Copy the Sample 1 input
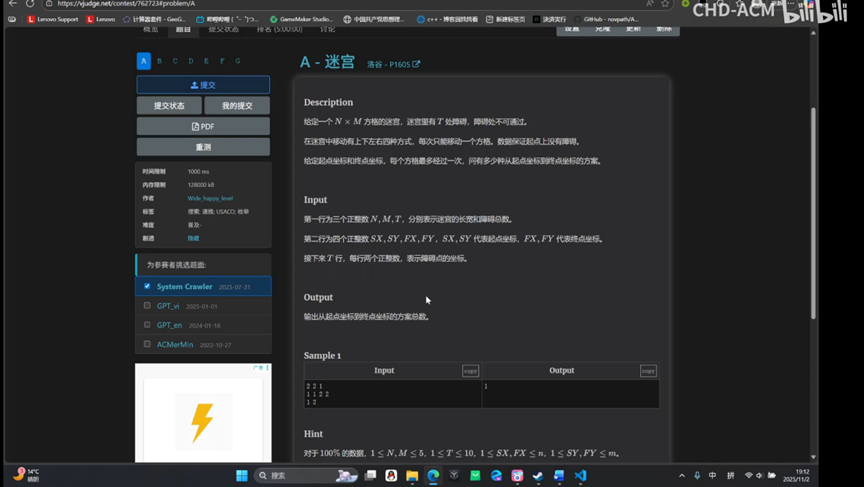This screenshot has height=487, width=864. (x=470, y=371)
